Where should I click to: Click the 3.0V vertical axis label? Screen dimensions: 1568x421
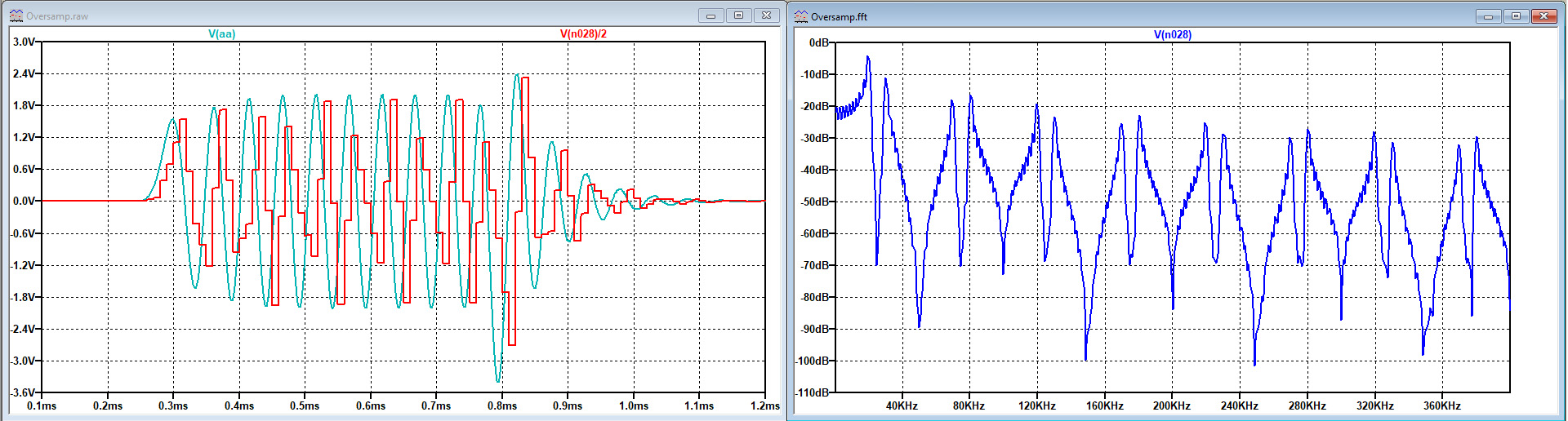(24, 42)
